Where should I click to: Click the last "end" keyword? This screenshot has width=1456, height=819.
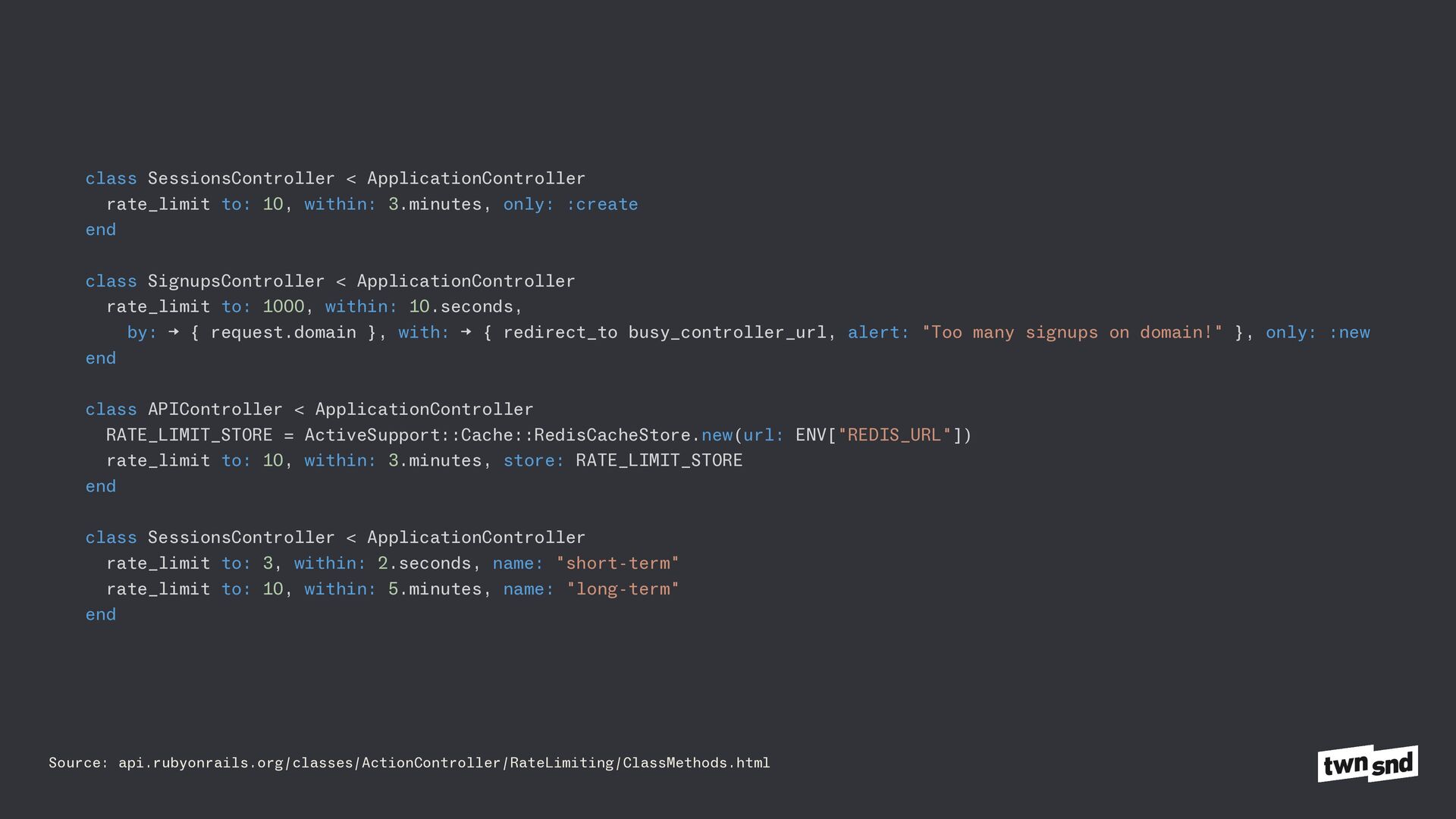101,615
